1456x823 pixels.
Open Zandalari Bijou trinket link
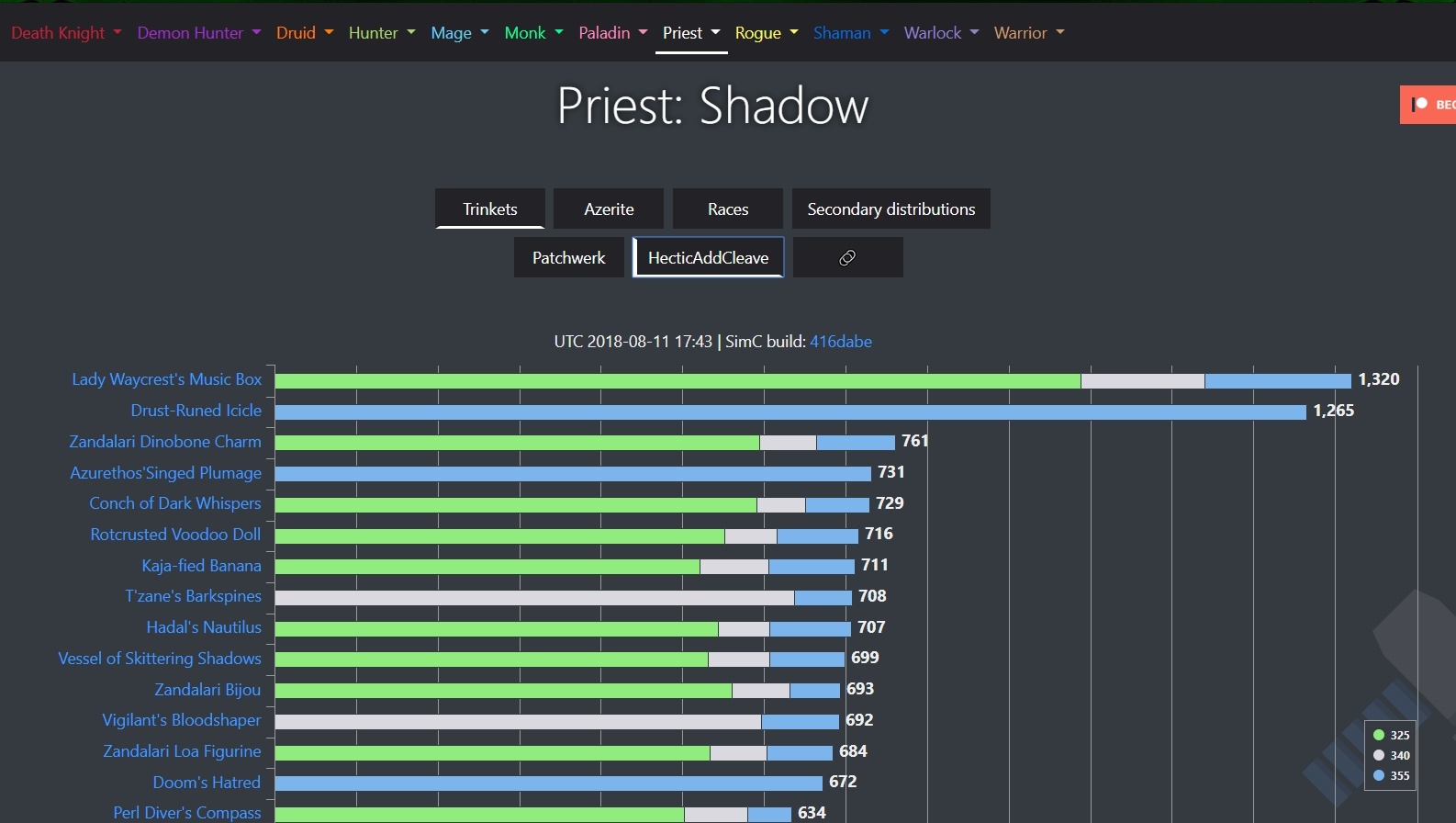pyautogui.click(x=207, y=690)
